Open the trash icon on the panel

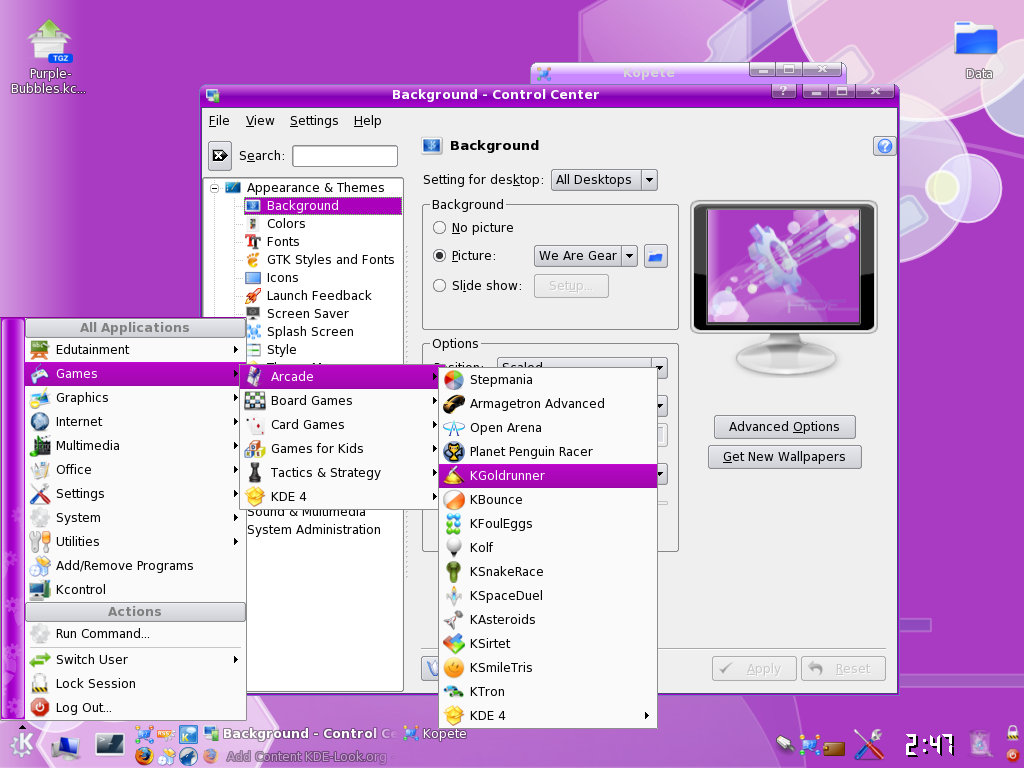pos(980,744)
